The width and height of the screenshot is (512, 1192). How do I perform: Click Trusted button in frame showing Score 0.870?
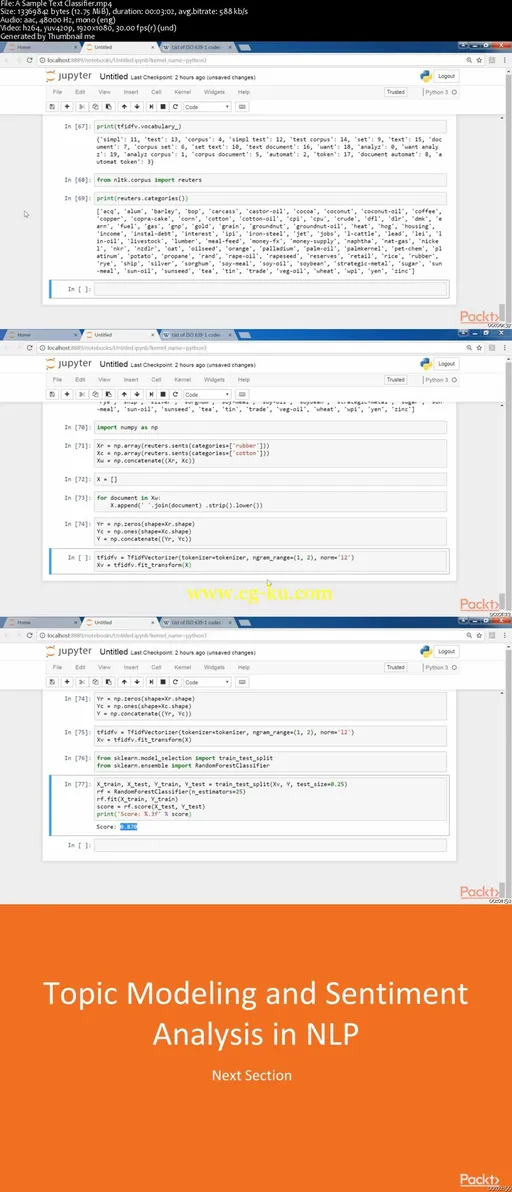click(395, 667)
